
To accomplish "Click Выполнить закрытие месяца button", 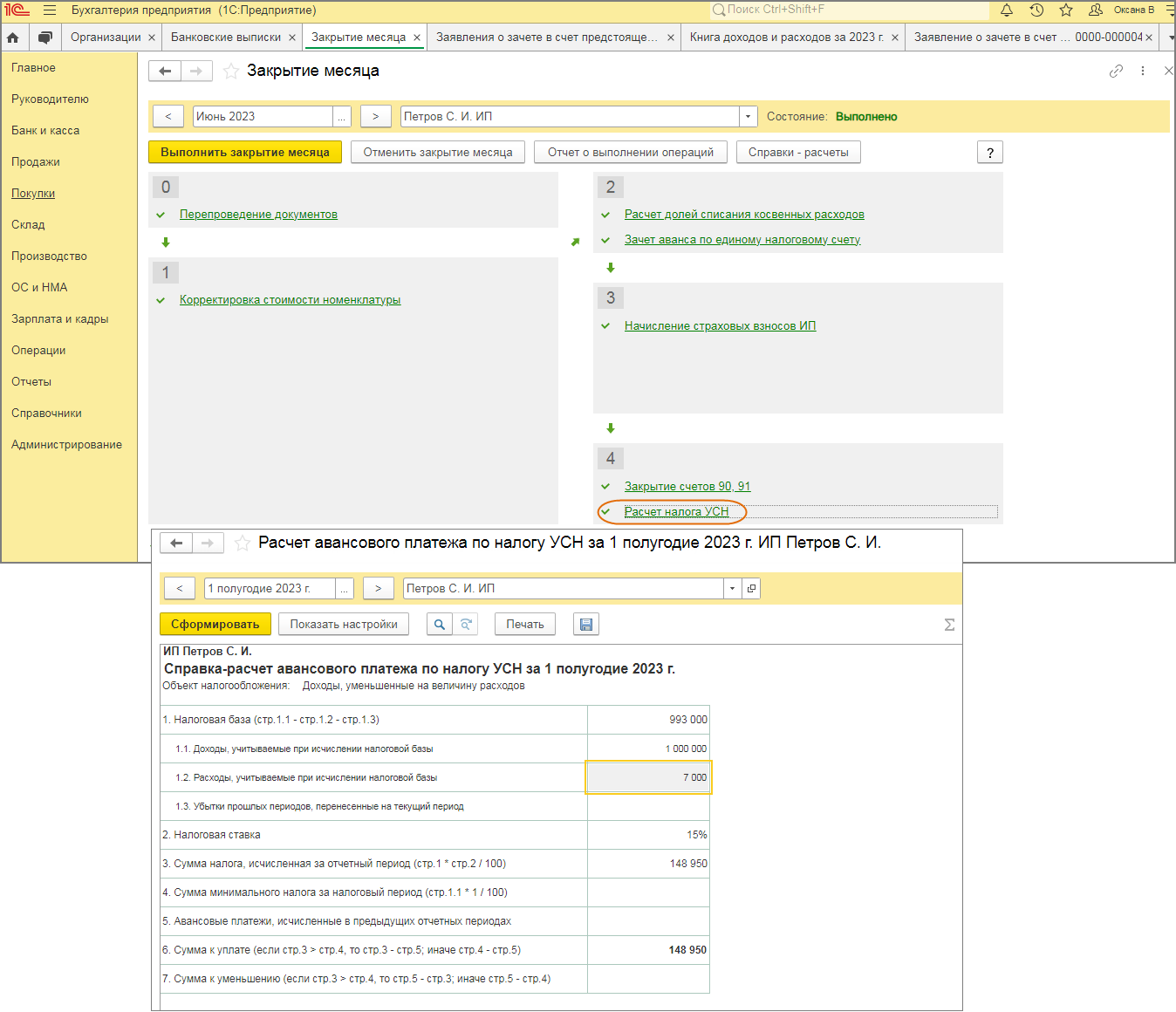I will pyautogui.click(x=245, y=152).
